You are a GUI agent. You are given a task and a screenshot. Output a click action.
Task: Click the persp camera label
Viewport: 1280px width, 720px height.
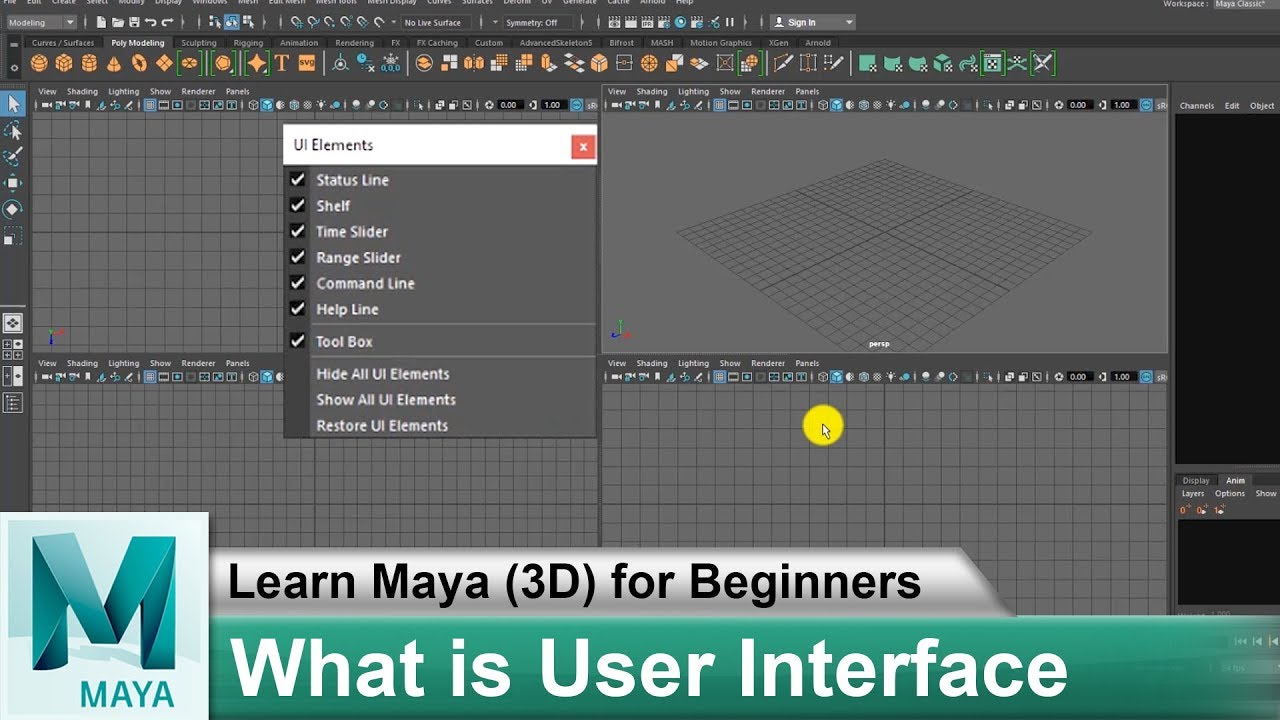(879, 344)
